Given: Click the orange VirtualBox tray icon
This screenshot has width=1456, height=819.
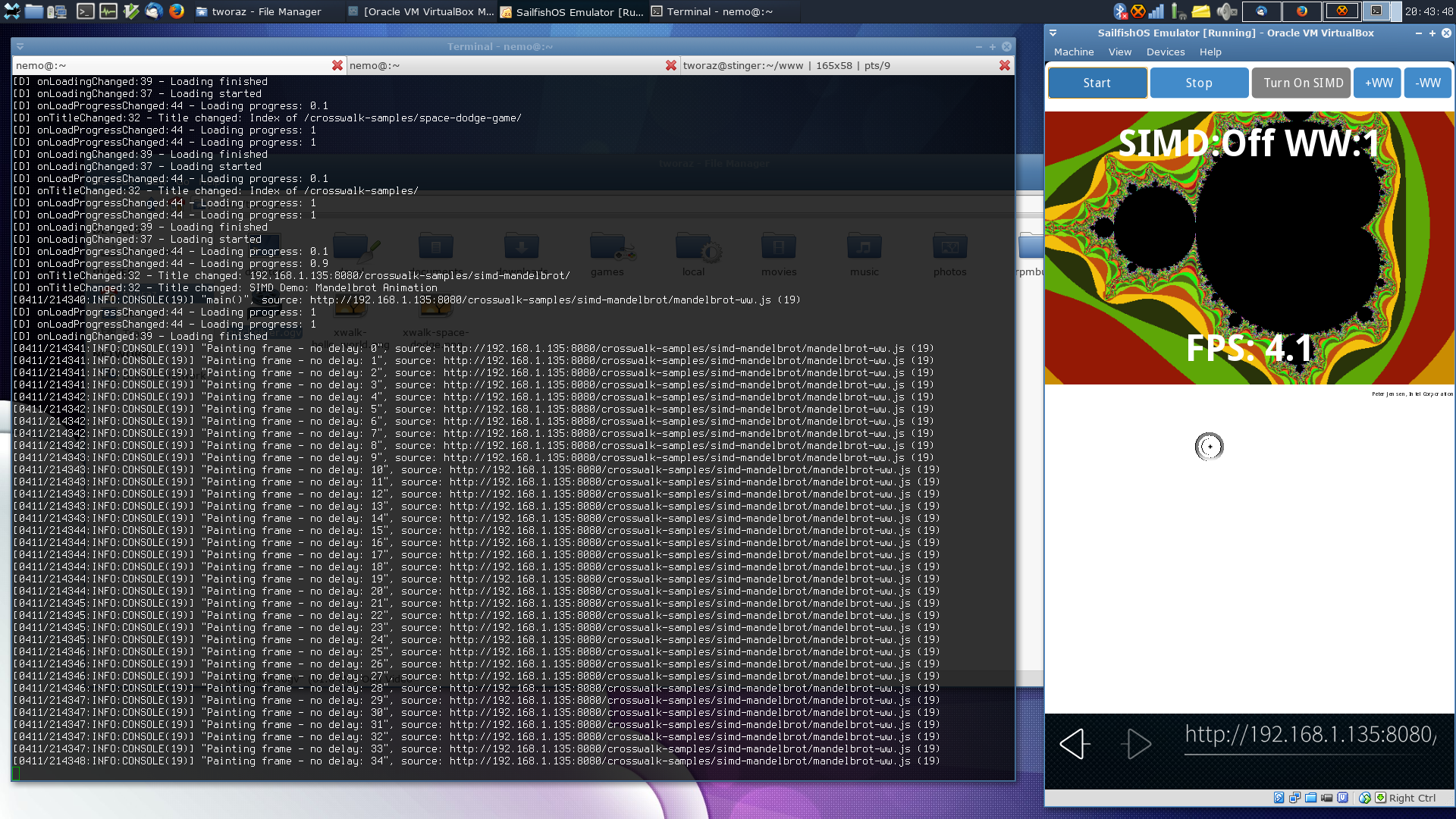Looking at the screenshot, I should coord(1138,11).
